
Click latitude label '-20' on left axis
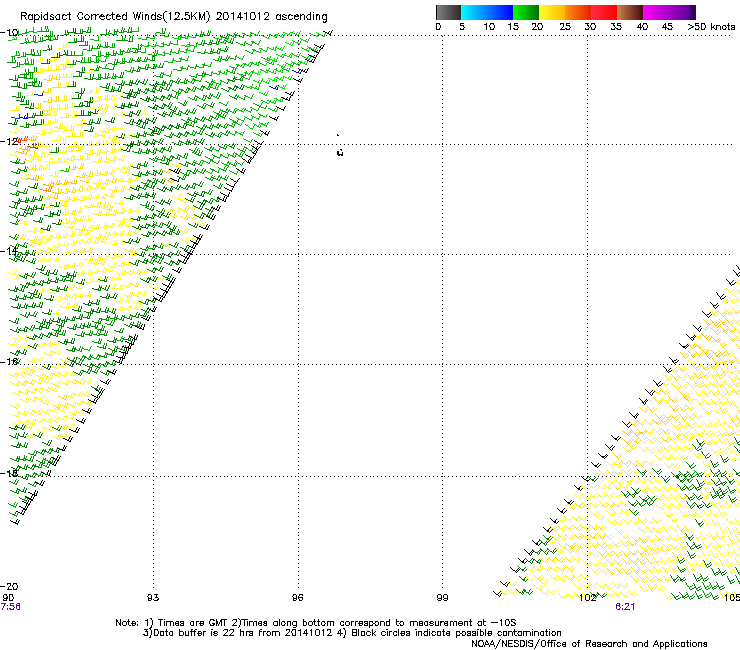coord(9,586)
